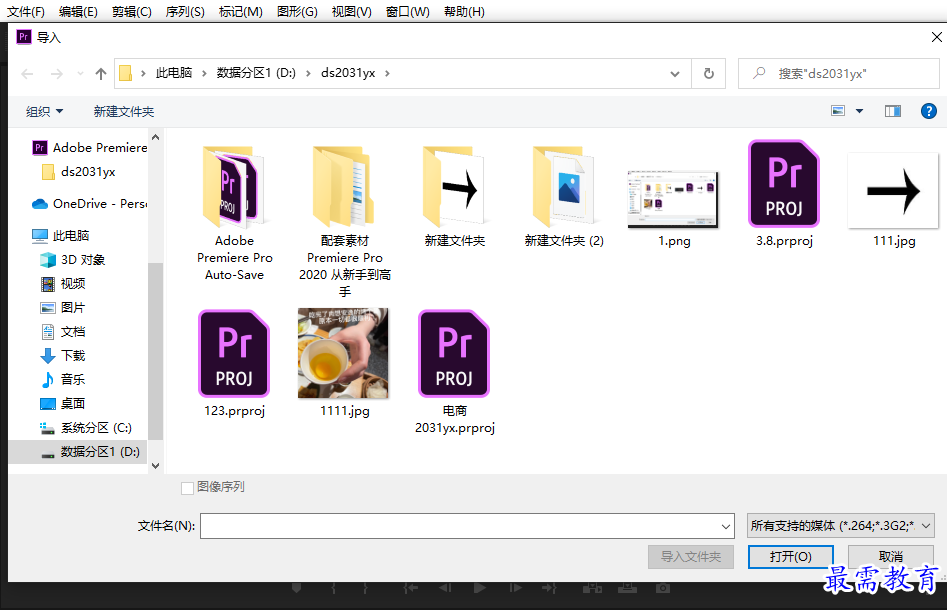947x610 pixels.
Task: Click the 导入文件夹 button
Action: click(x=690, y=556)
